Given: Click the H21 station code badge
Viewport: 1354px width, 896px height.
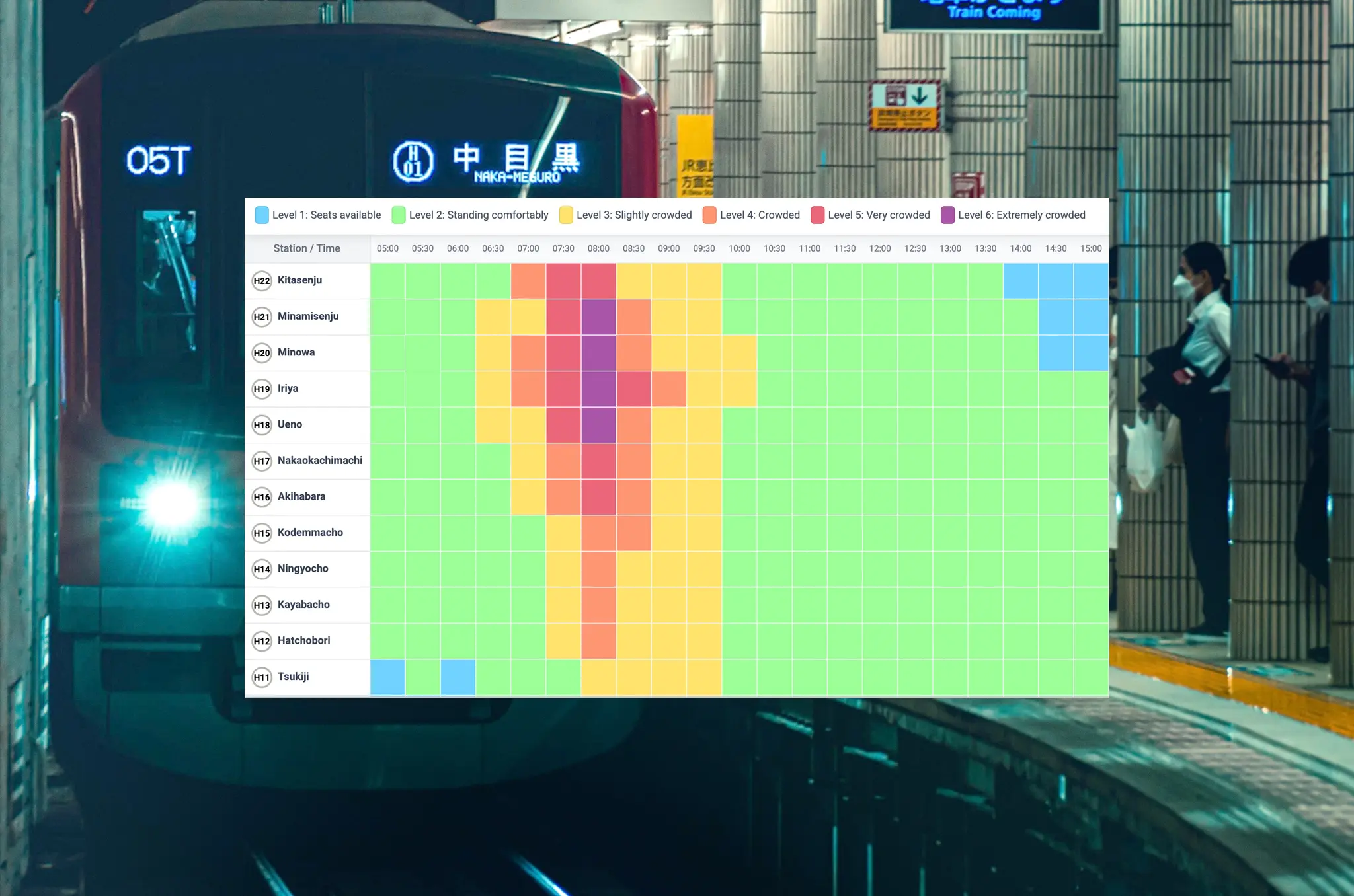Looking at the screenshot, I should [262, 317].
